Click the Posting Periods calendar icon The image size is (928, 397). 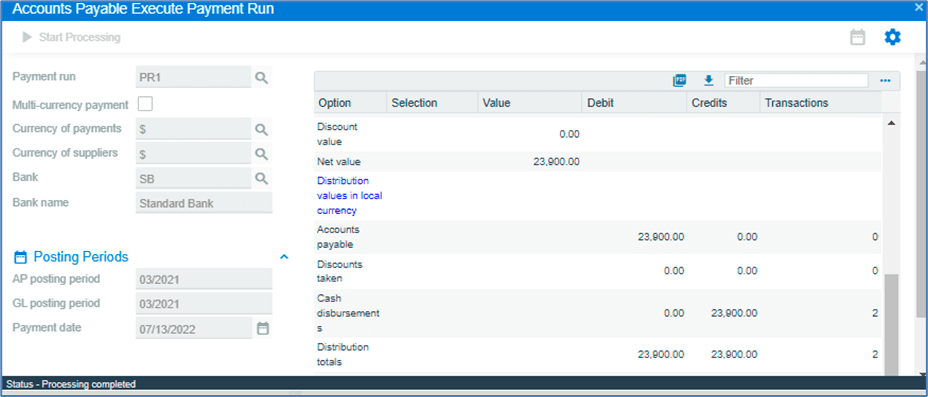[x=20, y=257]
